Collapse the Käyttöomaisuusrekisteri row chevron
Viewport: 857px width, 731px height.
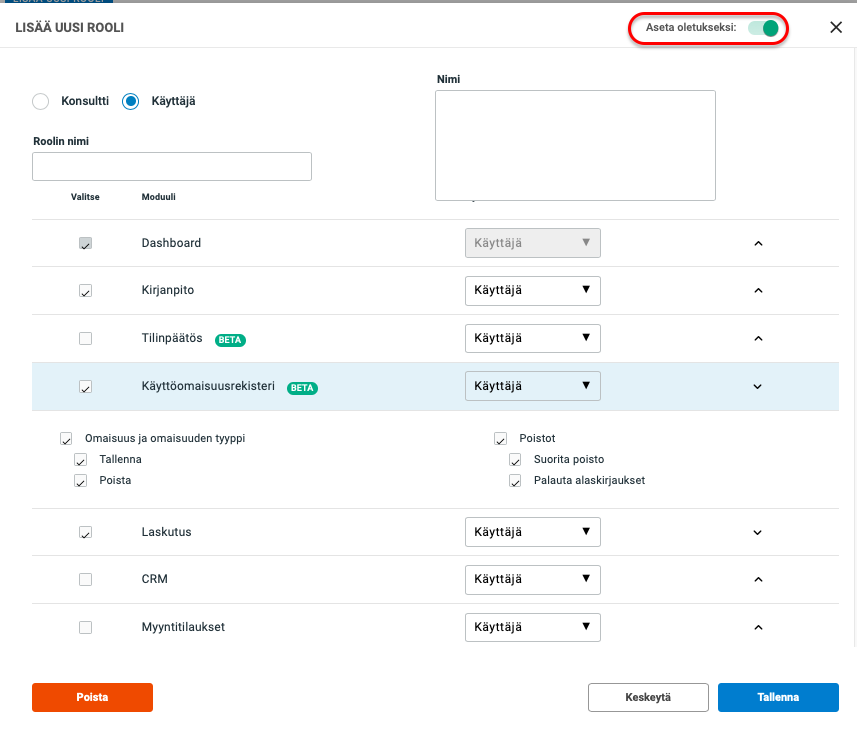tap(757, 387)
